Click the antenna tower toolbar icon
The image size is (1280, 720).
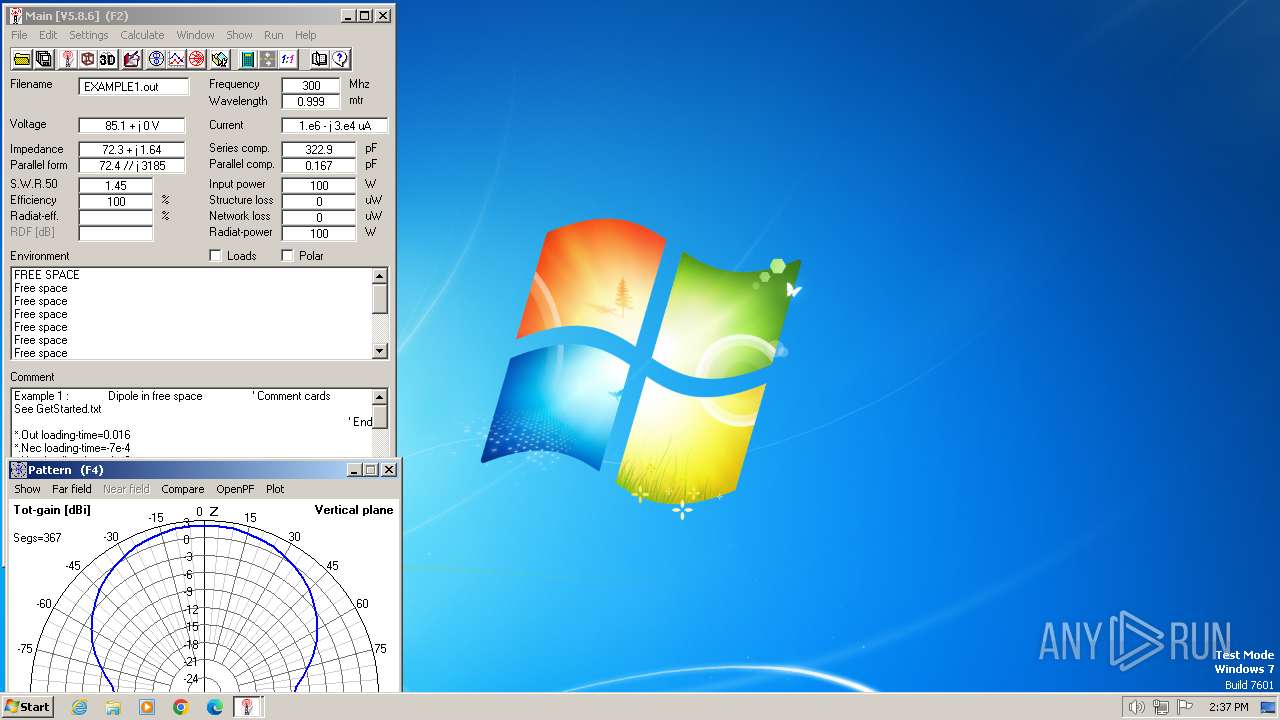67,59
